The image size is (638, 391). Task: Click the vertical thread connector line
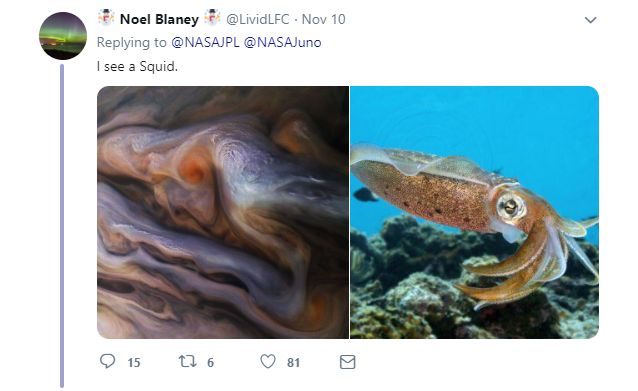[x=62, y=226]
